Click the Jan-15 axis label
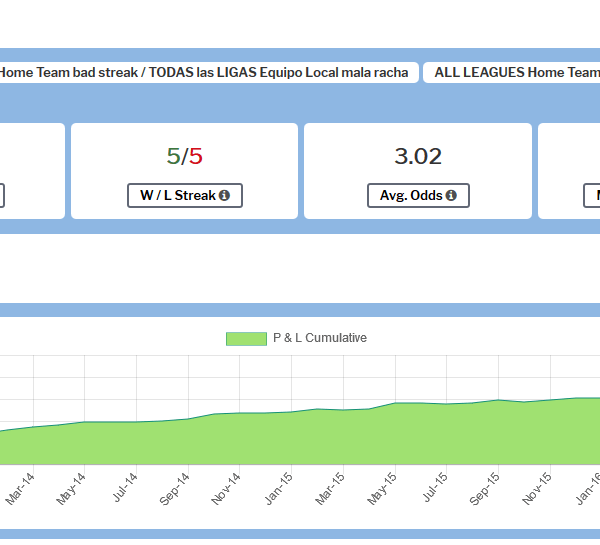600x545 pixels. (279, 489)
